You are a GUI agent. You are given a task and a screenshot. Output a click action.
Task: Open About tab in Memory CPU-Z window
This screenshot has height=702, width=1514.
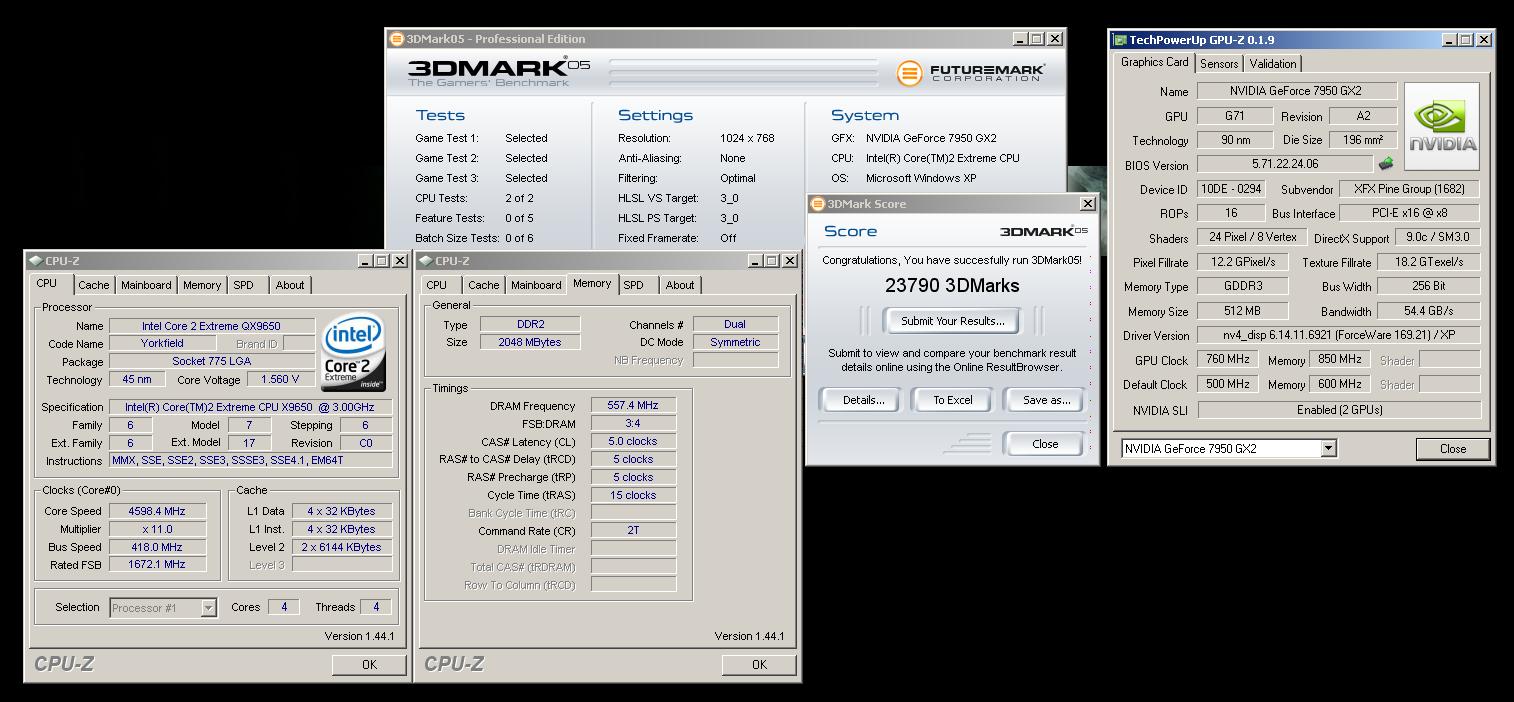(x=680, y=285)
